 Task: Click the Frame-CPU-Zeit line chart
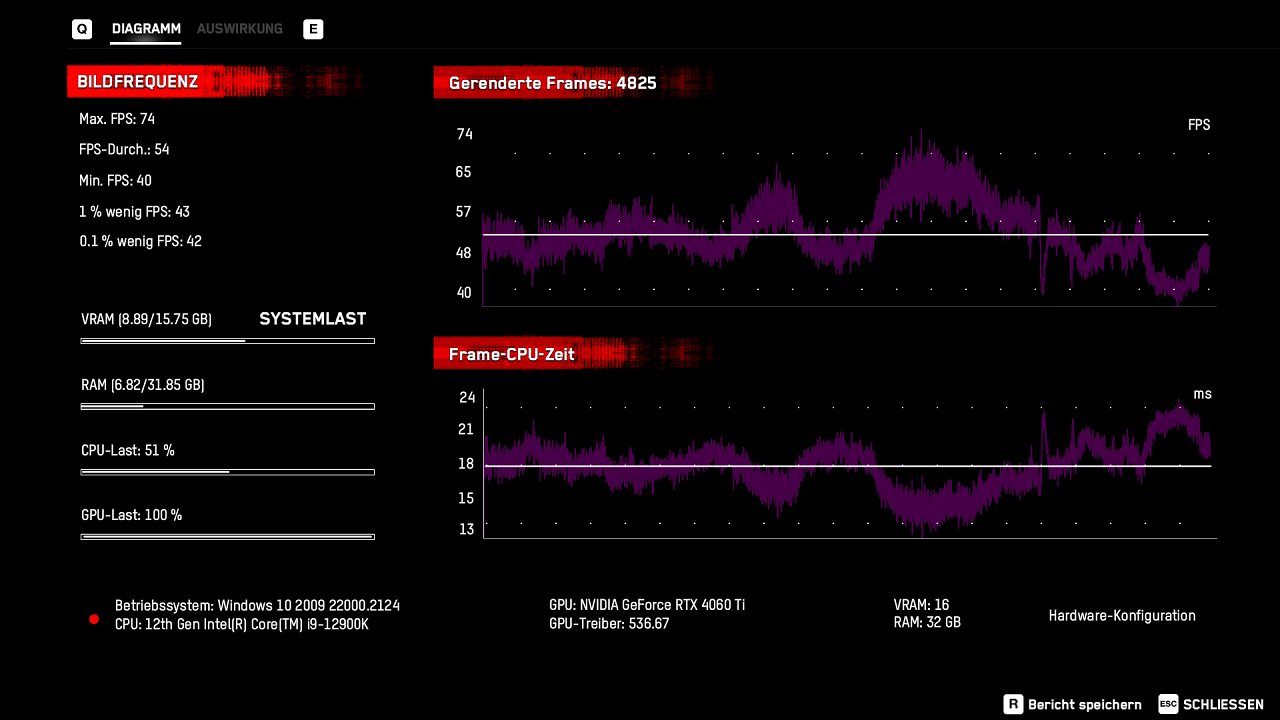point(850,464)
